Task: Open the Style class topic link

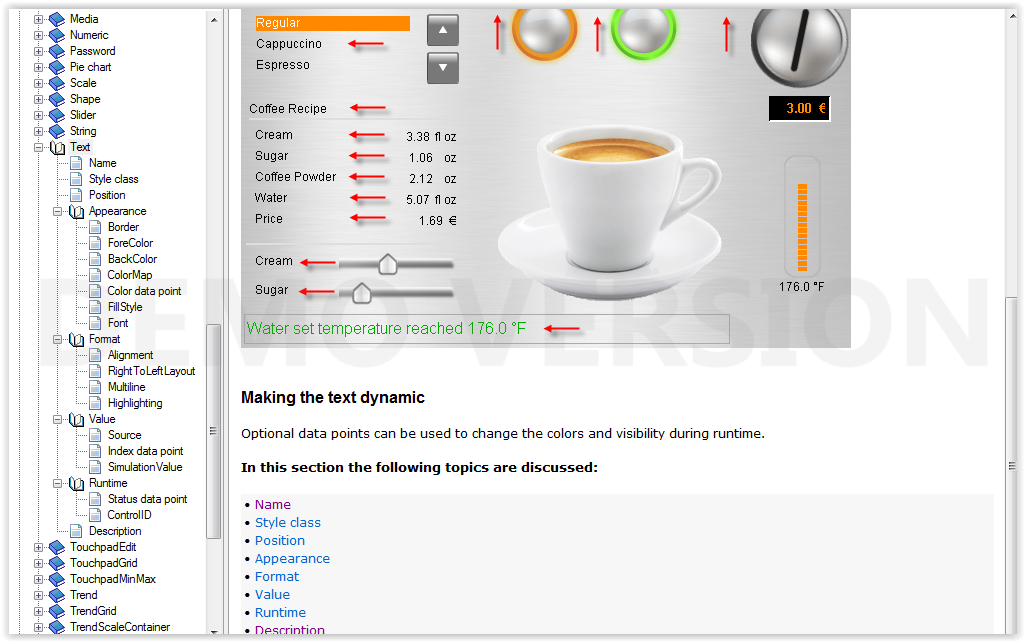Action: pos(288,523)
